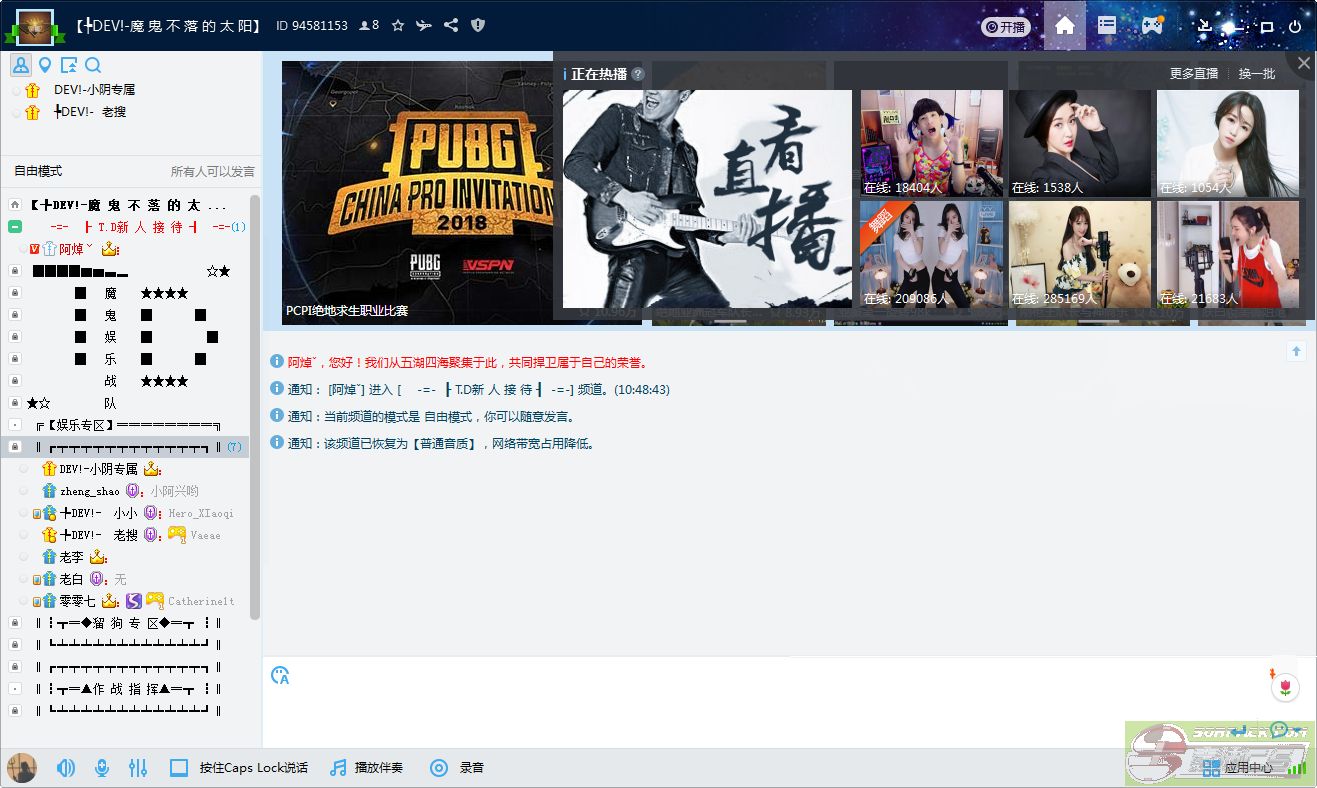Open 应用中心 app center
1317x788 pixels.
[x=1238, y=768]
